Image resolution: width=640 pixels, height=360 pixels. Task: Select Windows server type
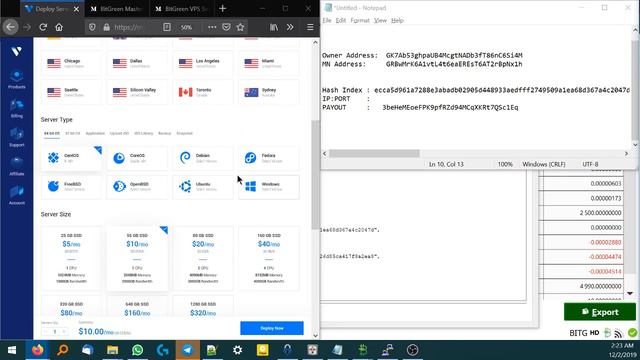(269, 187)
